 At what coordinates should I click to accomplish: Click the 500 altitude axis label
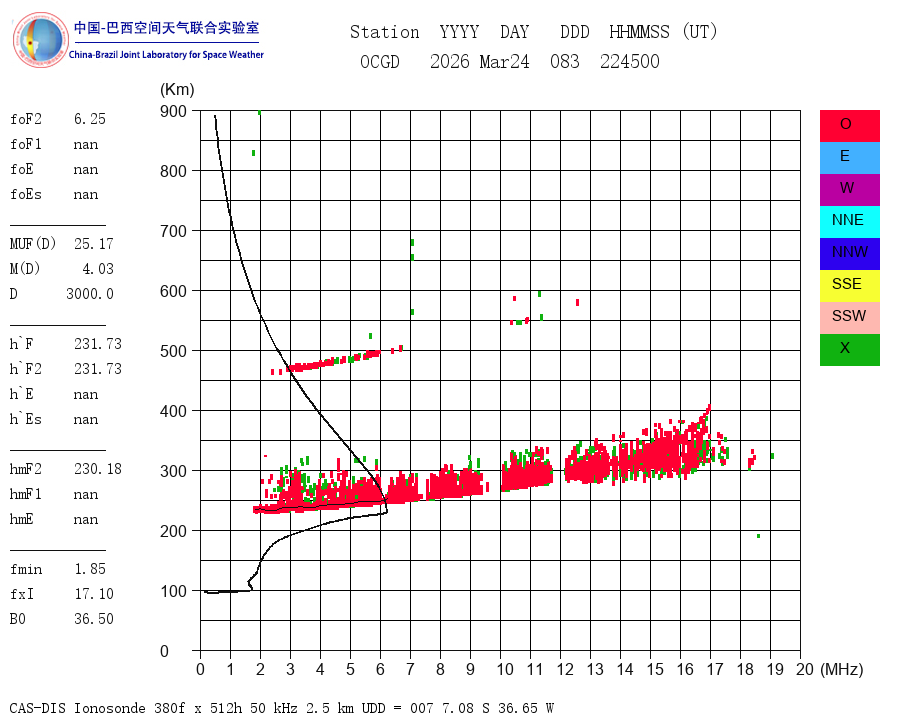point(173,351)
